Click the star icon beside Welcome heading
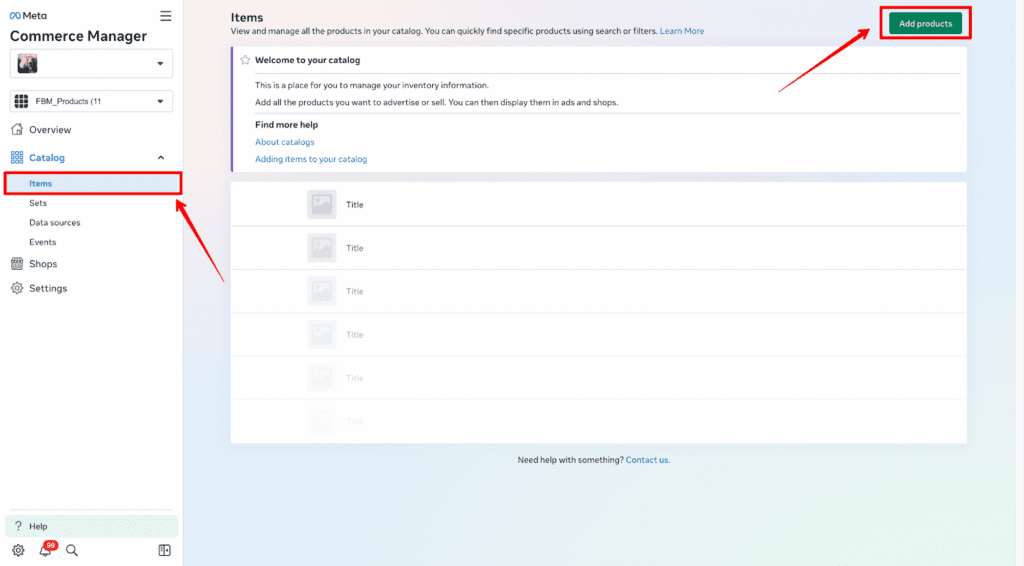 pyautogui.click(x=245, y=60)
